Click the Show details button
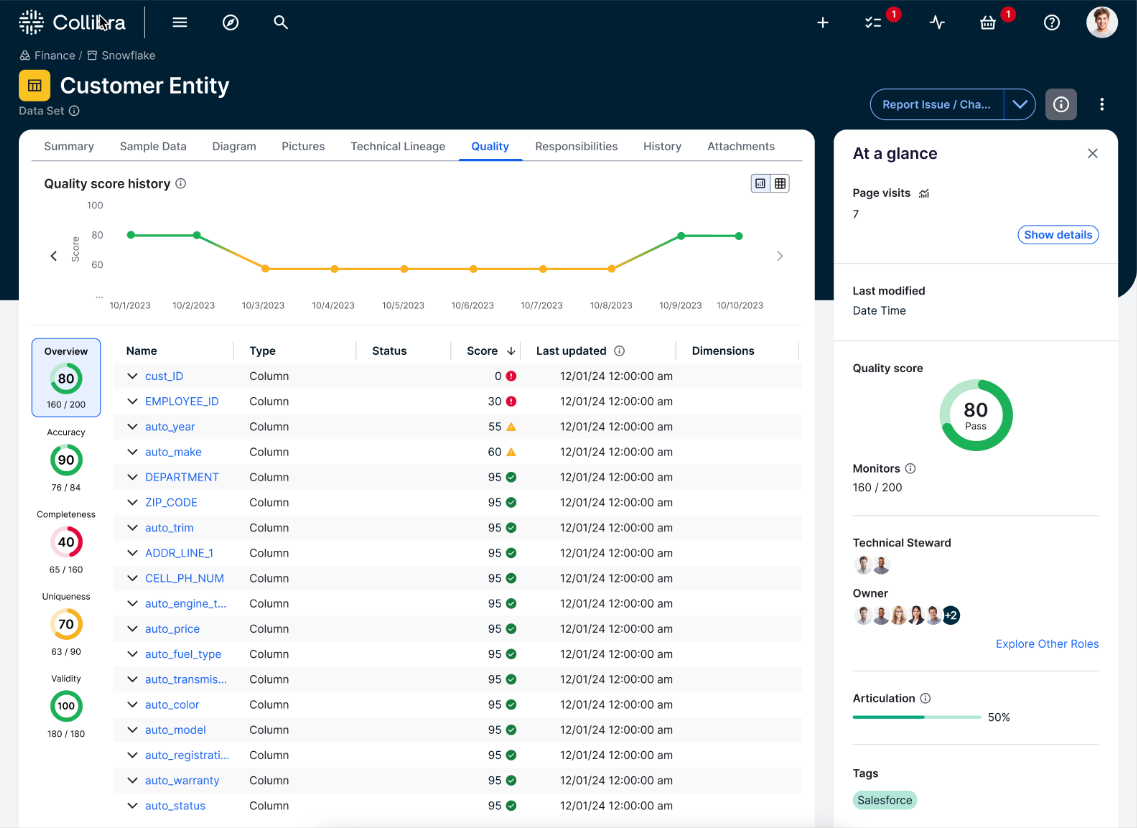The image size is (1137, 828). click(1057, 234)
